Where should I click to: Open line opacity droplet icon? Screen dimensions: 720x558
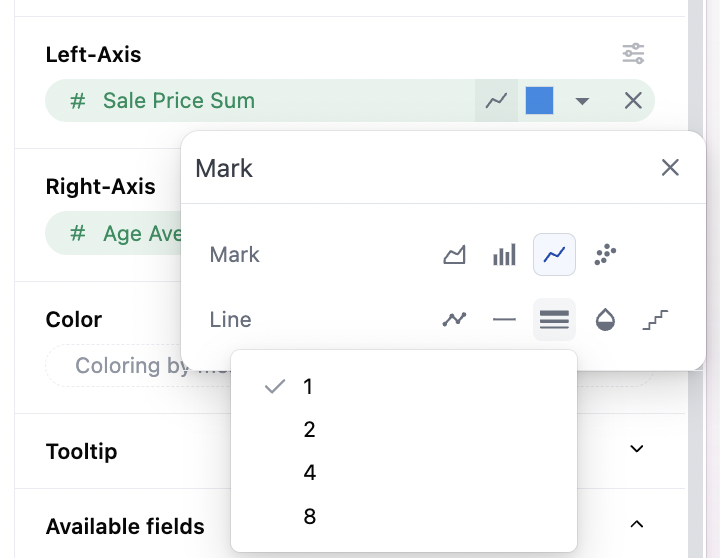click(605, 320)
